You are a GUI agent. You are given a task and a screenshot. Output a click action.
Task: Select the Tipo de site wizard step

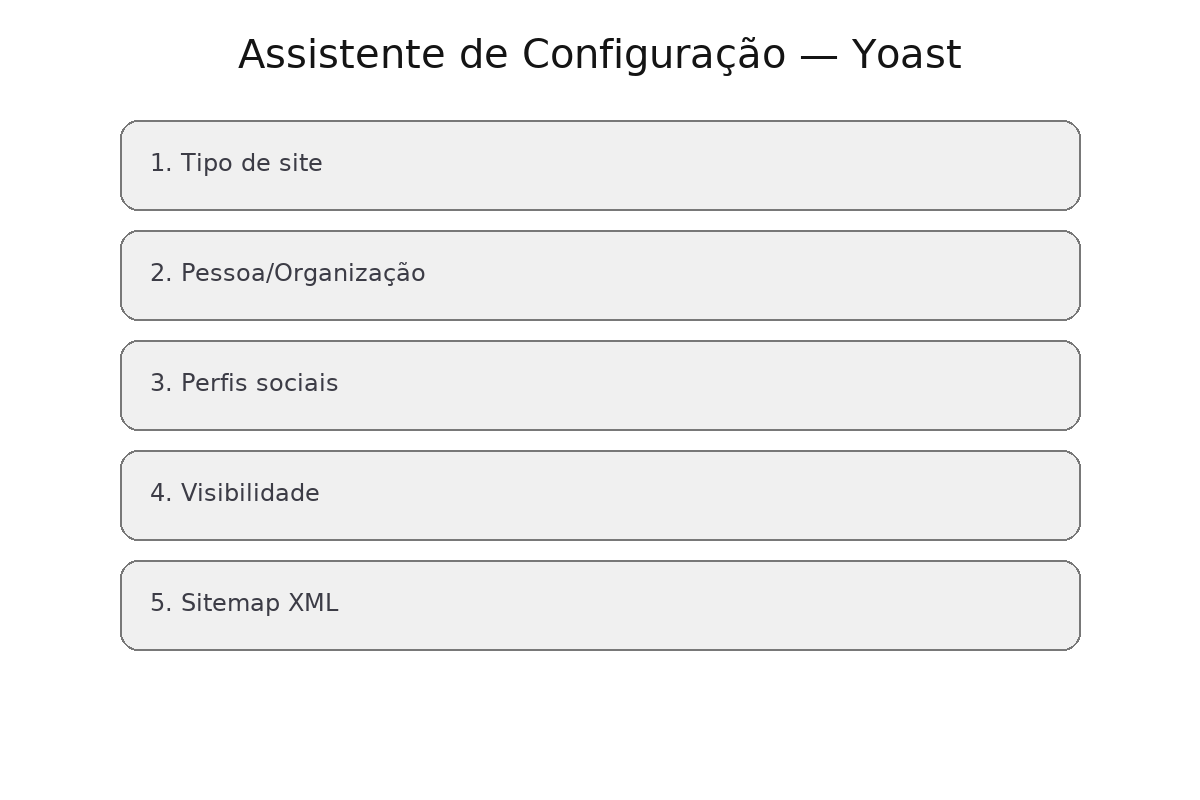pyautogui.click(x=600, y=165)
